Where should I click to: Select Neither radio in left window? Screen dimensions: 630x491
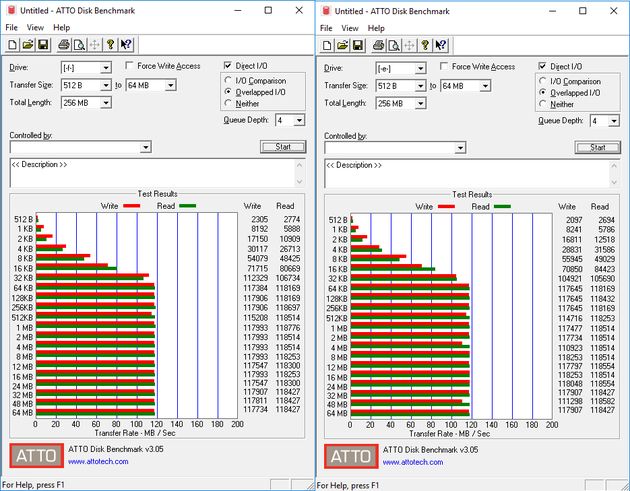pyautogui.click(x=228, y=103)
